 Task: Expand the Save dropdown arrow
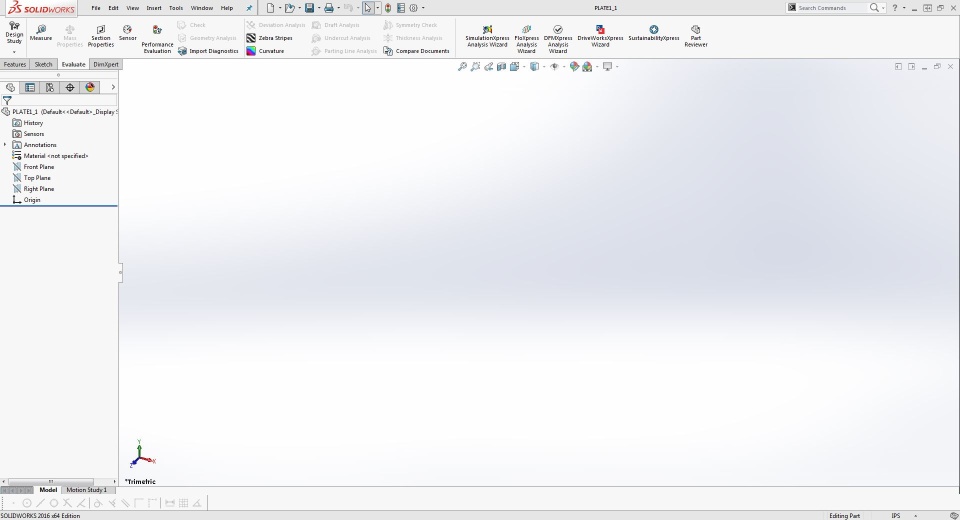(319, 8)
